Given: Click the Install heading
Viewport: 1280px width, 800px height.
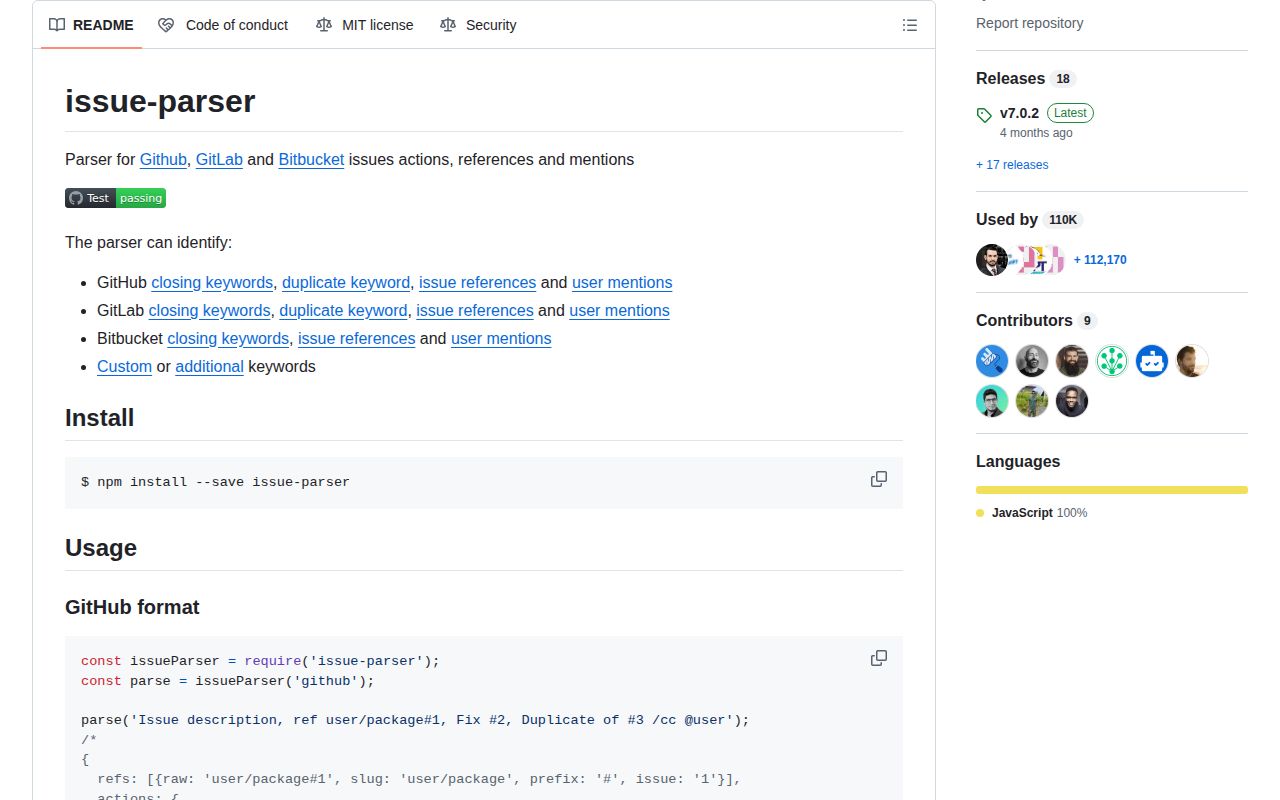Looking at the screenshot, I should click(99, 417).
